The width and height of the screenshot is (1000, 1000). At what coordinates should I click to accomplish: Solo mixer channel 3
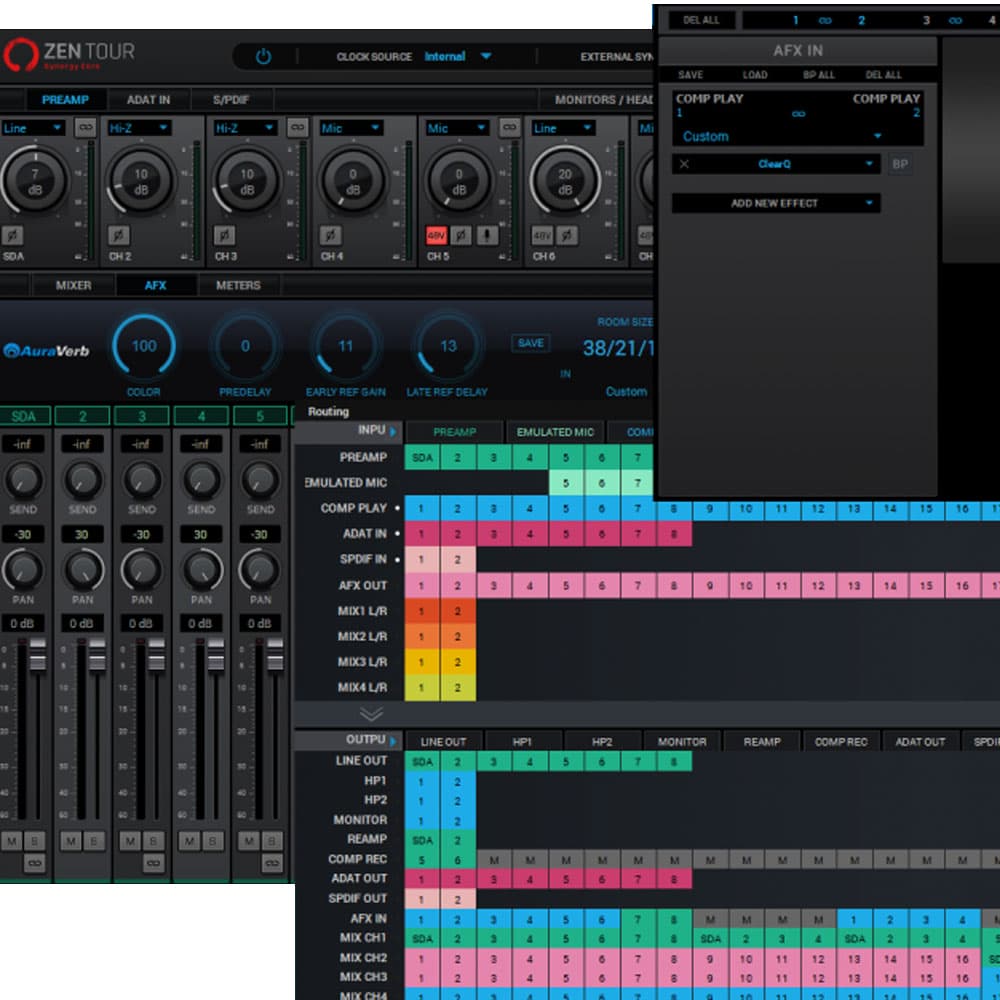[153, 841]
